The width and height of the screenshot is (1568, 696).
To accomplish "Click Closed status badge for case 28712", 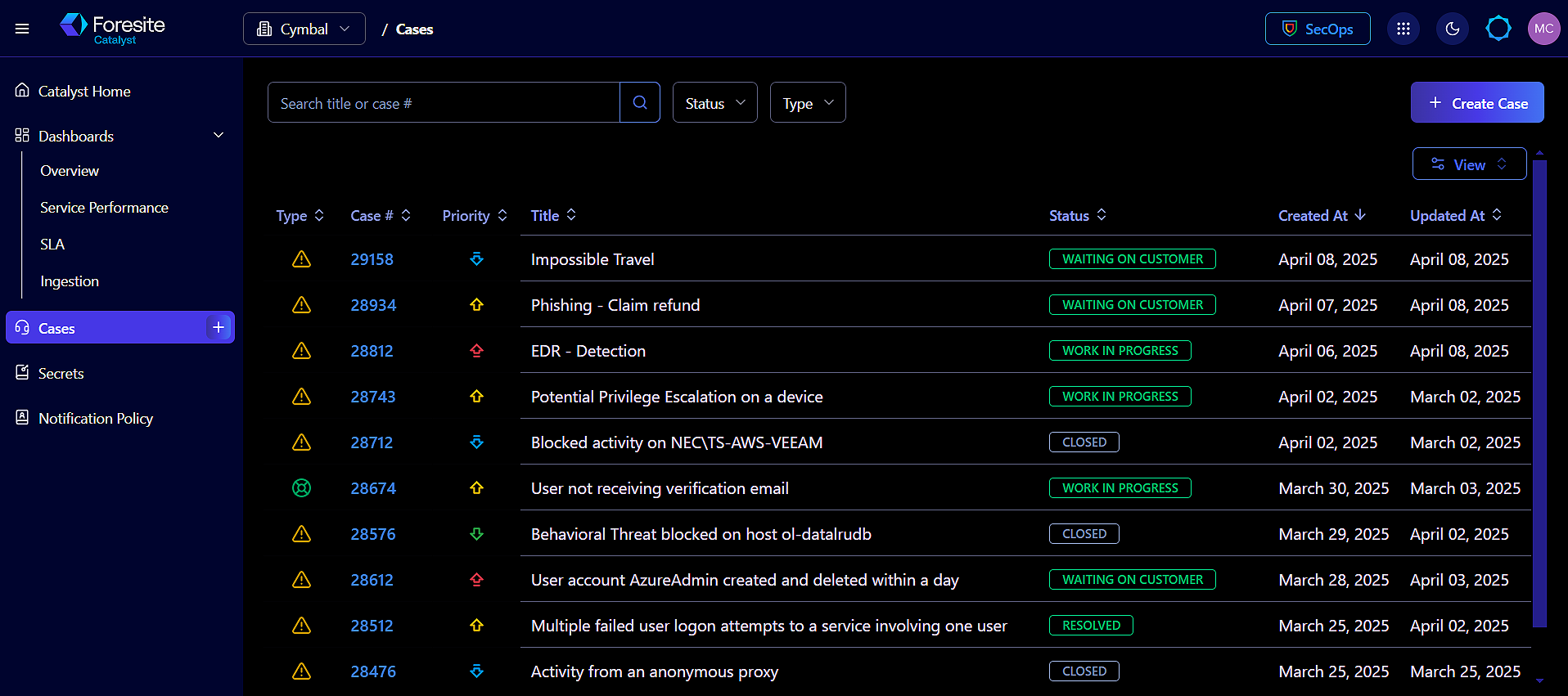I will pos(1084,442).
